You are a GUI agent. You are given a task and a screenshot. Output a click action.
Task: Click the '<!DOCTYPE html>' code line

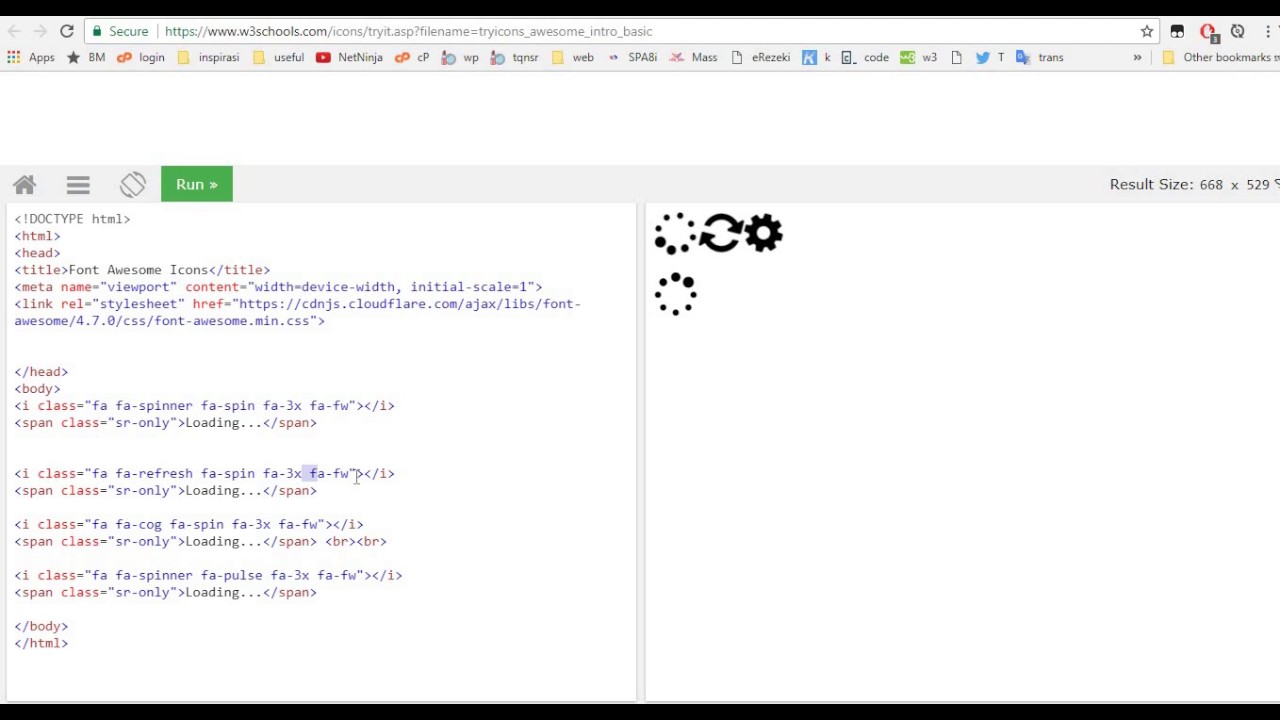[72, 219]
